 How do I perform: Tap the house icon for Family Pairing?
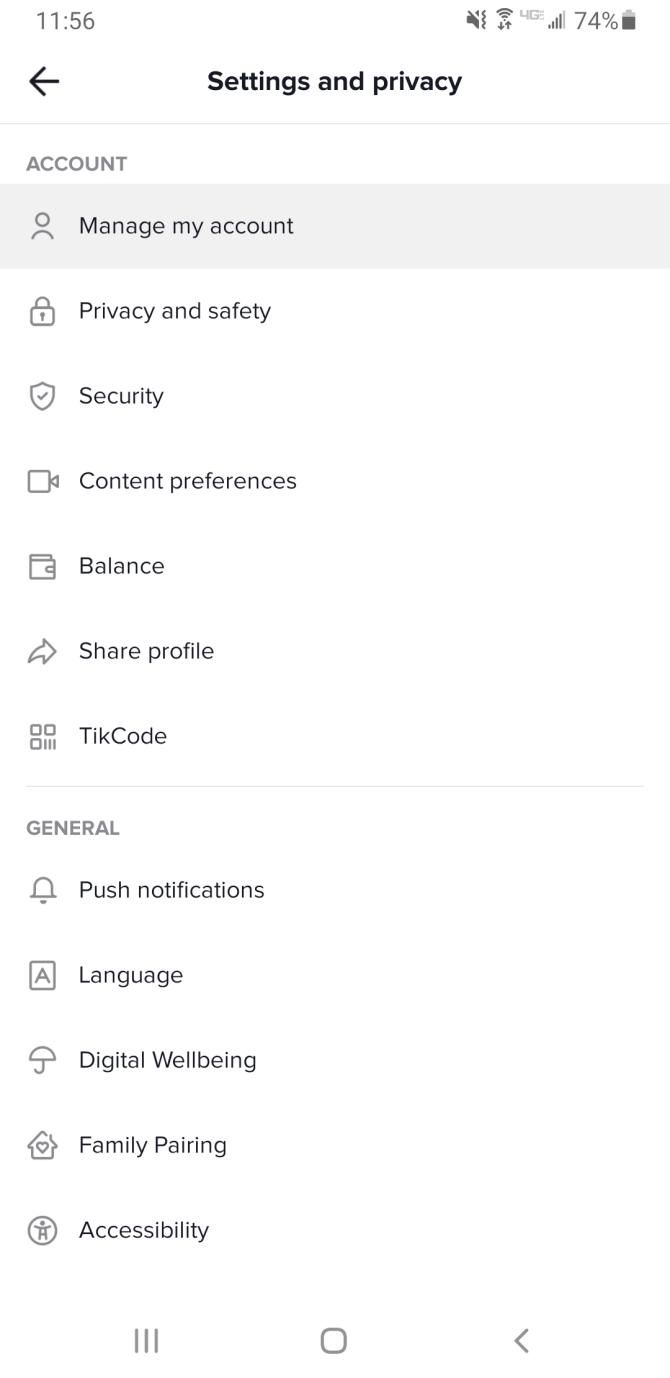[42, 1146]
